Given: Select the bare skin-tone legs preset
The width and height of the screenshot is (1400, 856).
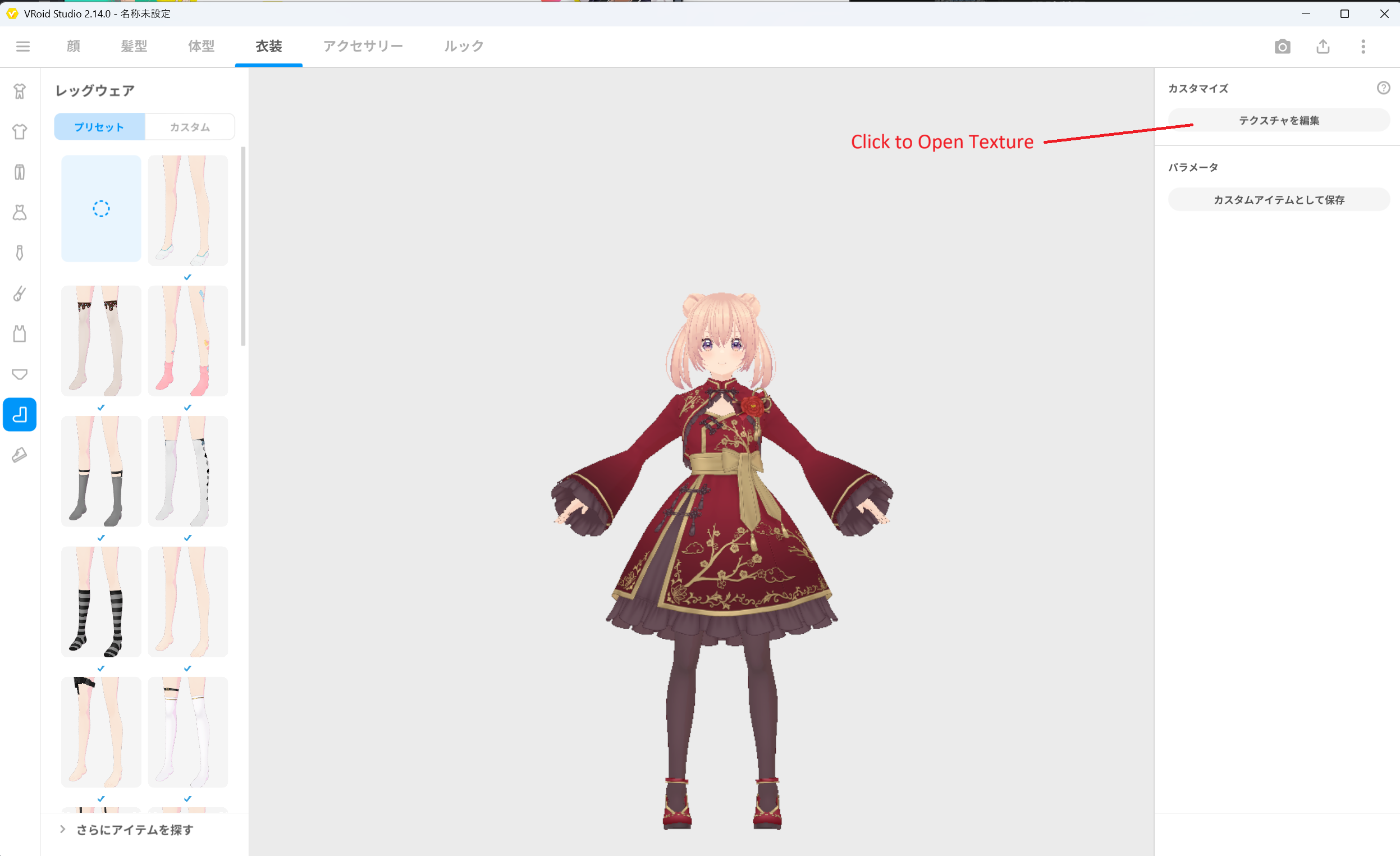Looking at the screenshot, I should click(188, 602).
